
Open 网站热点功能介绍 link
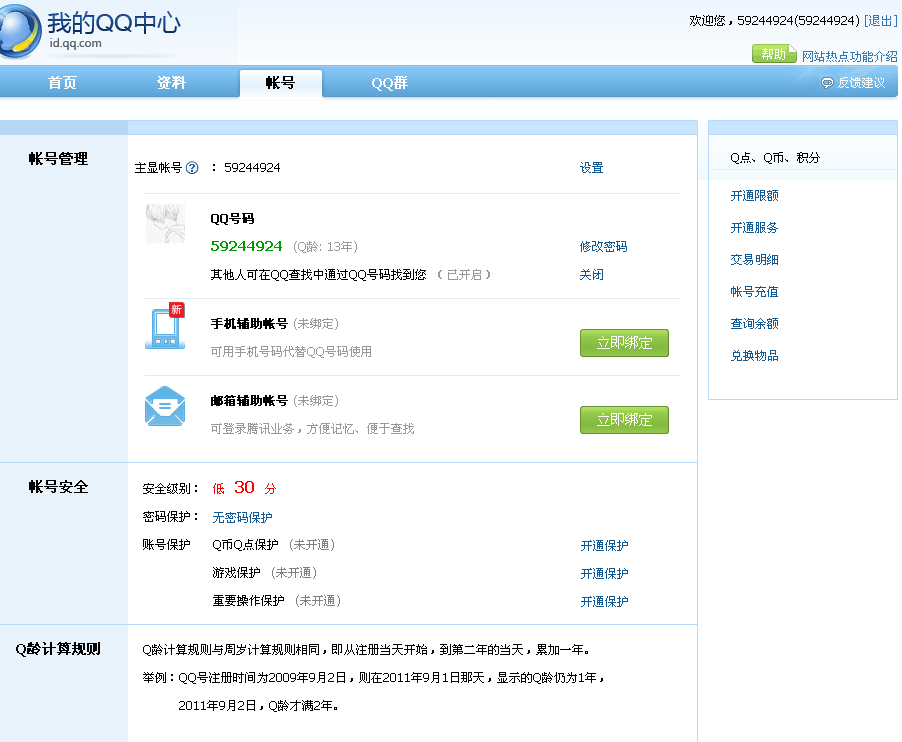click(849, 56)
